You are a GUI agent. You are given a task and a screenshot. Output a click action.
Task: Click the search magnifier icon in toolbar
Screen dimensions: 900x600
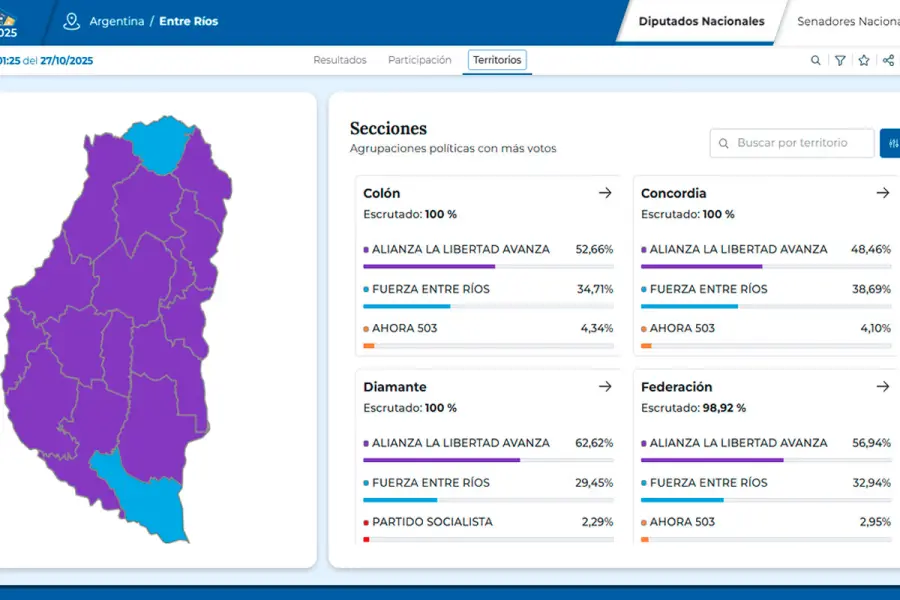coord(816,61)
